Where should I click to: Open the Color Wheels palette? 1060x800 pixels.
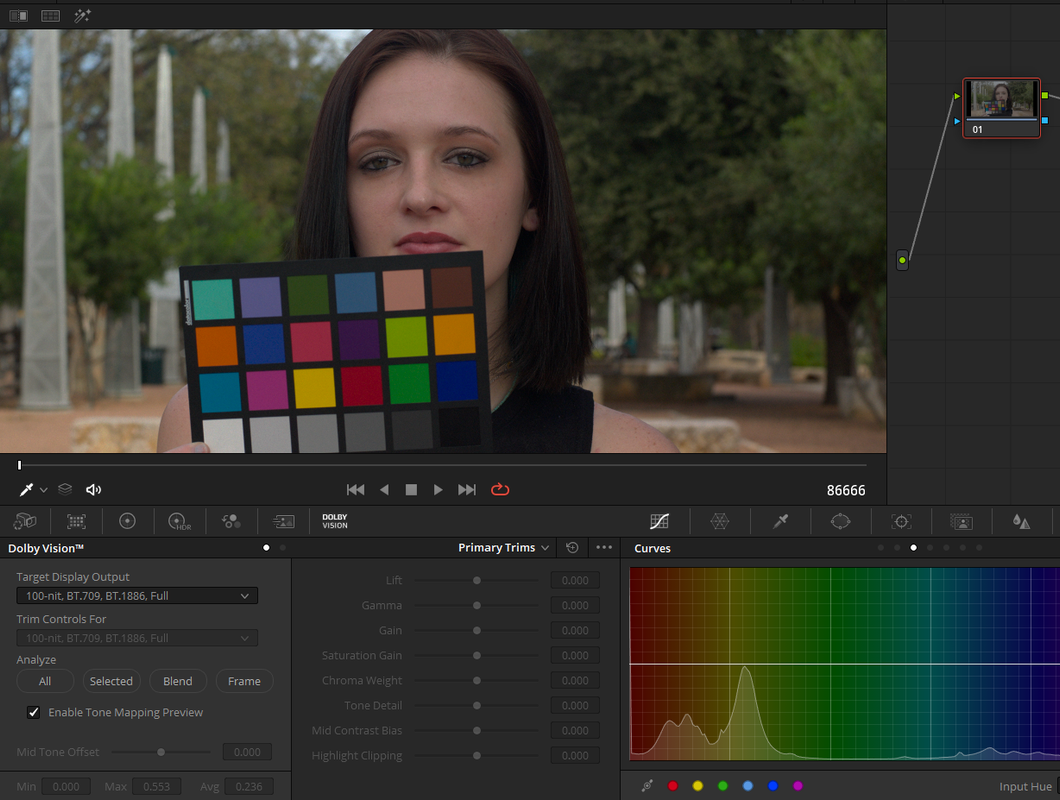[x=127, y=521]
